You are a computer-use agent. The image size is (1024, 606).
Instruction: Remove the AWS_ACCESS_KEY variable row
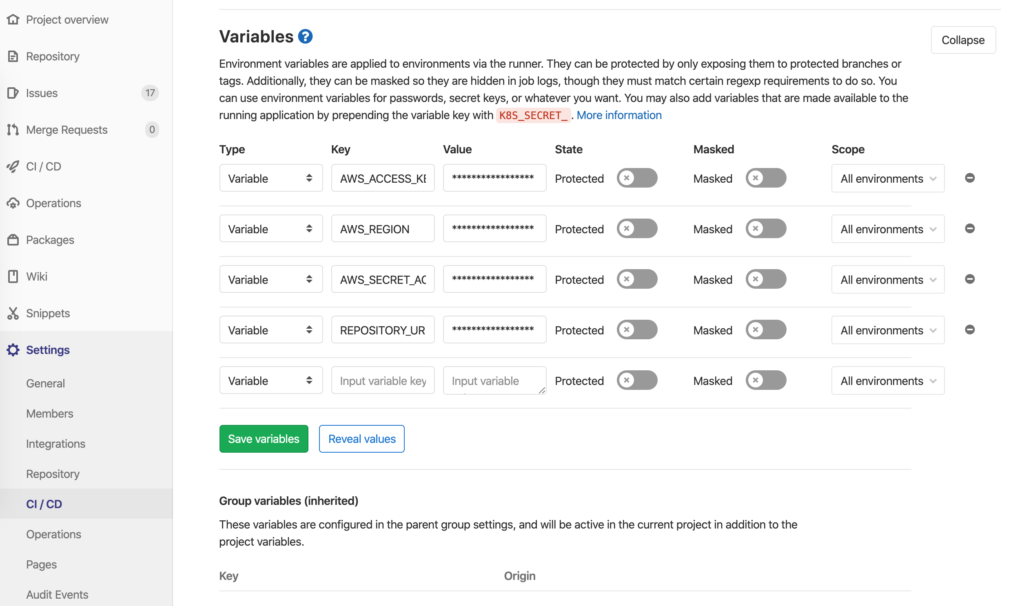pyautogui.click(x=969, y=178)
